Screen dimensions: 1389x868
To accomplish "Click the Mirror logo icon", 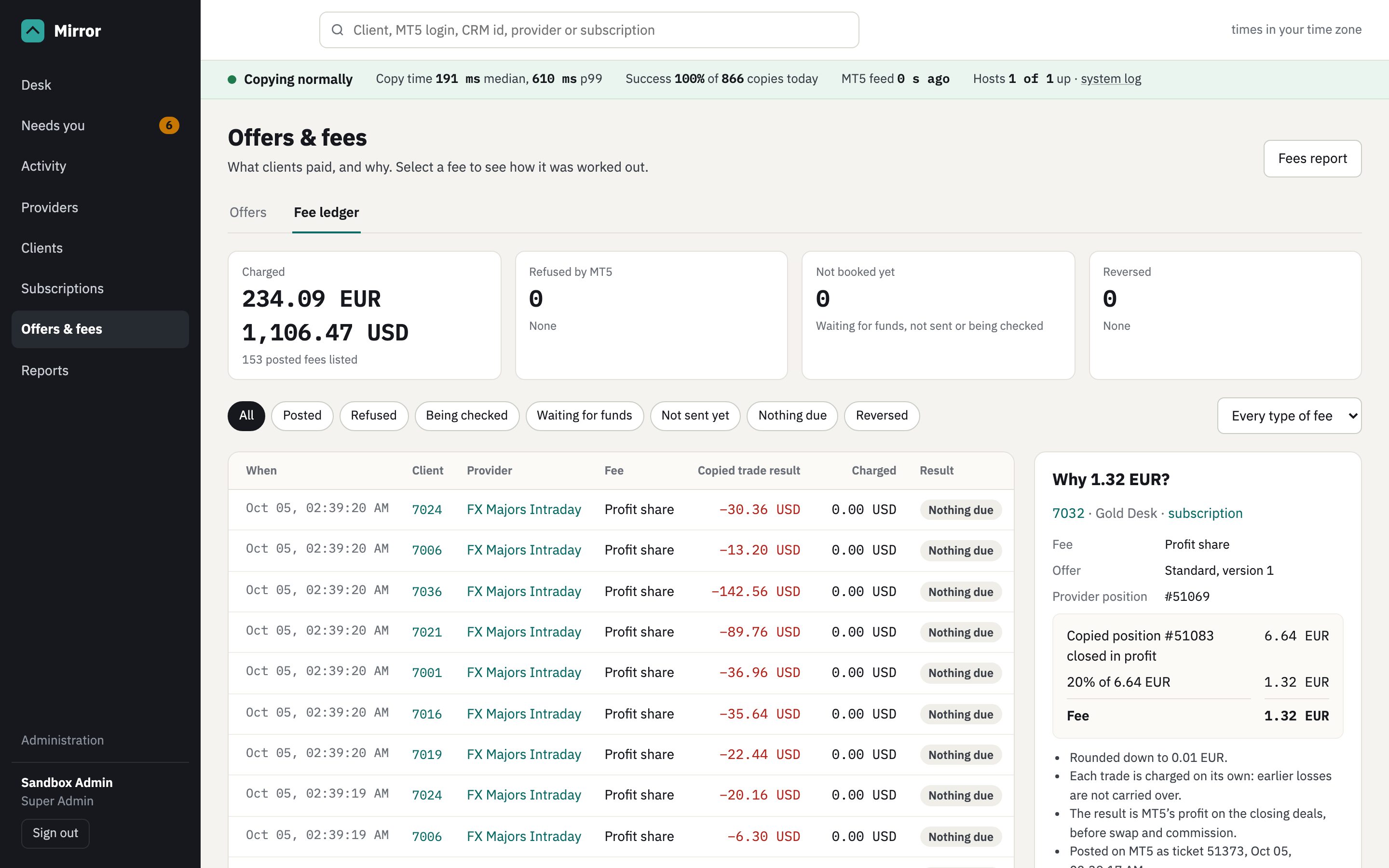I will tap(33, 31).
